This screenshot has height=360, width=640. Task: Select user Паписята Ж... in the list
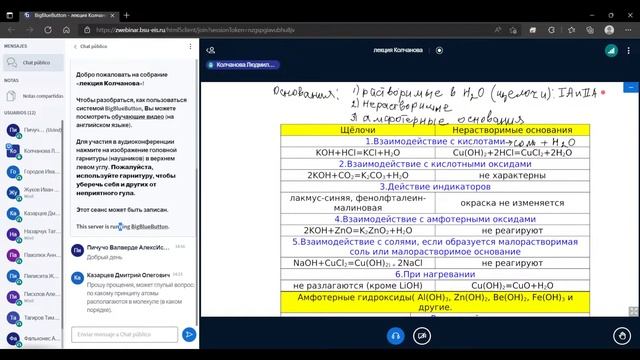point(33,276)
